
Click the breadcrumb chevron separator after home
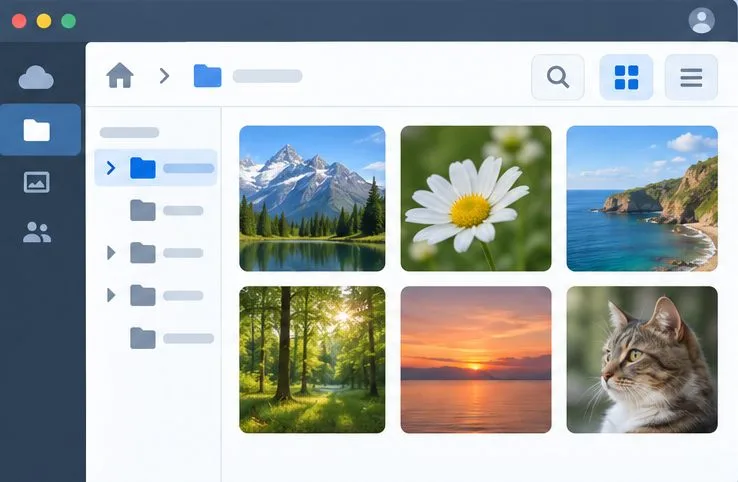tap(164, 76)
